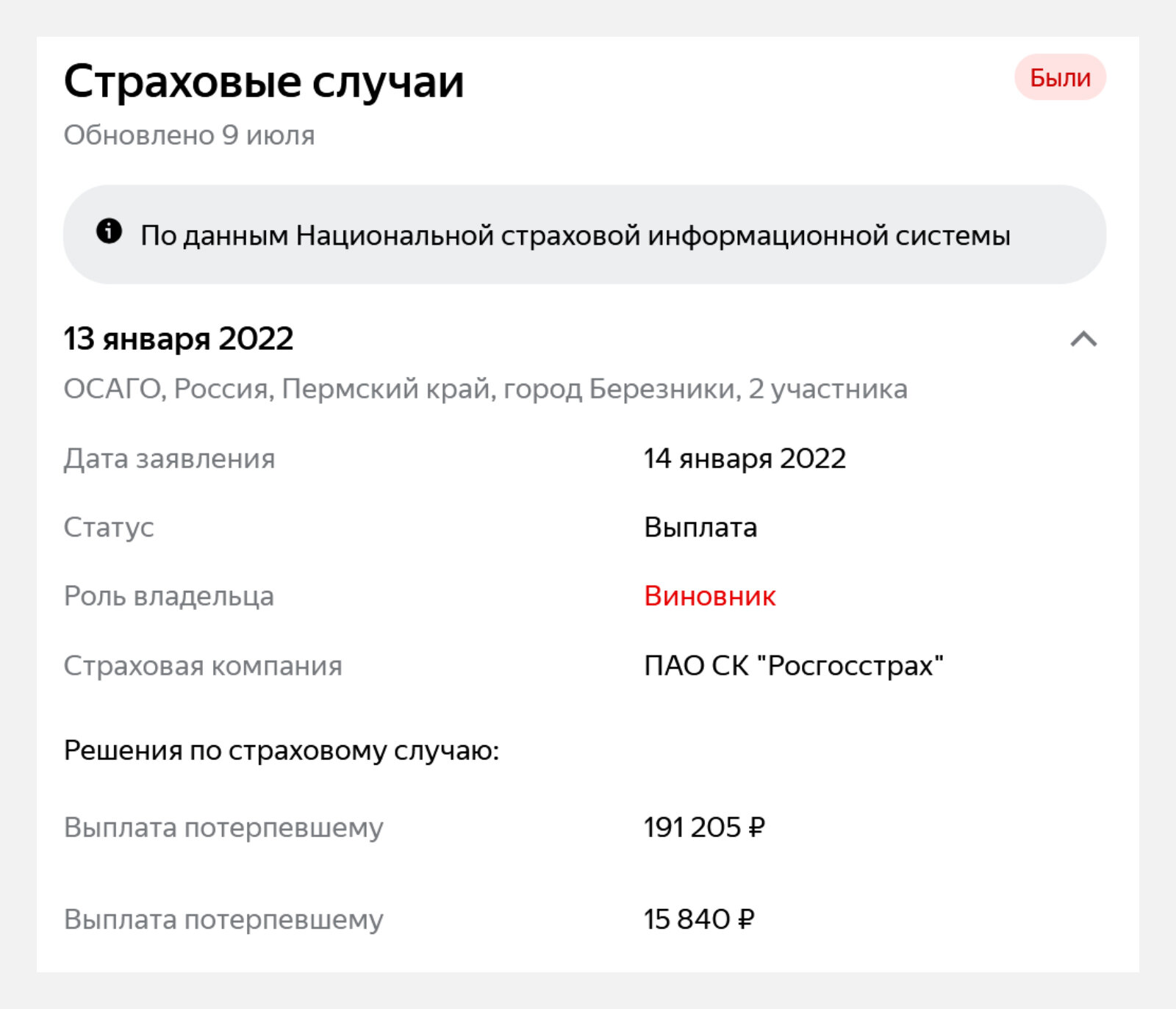Click the ОСАГО, Пермский край location line

pyautogui.click(x=485, y=389)
